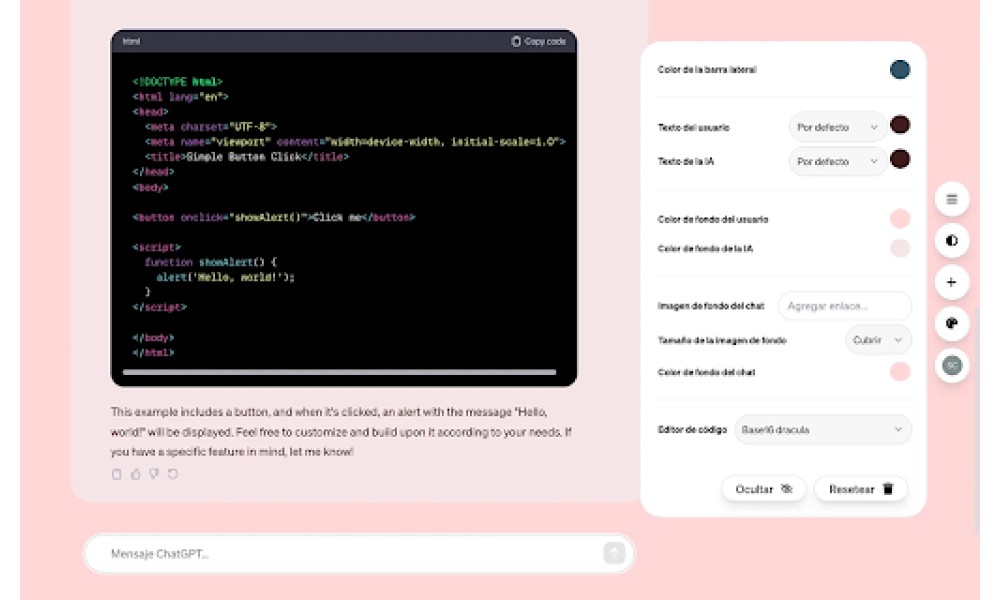
Task: Click the alert('Hello, world!') code line
Action: click(x=225, y=277)
